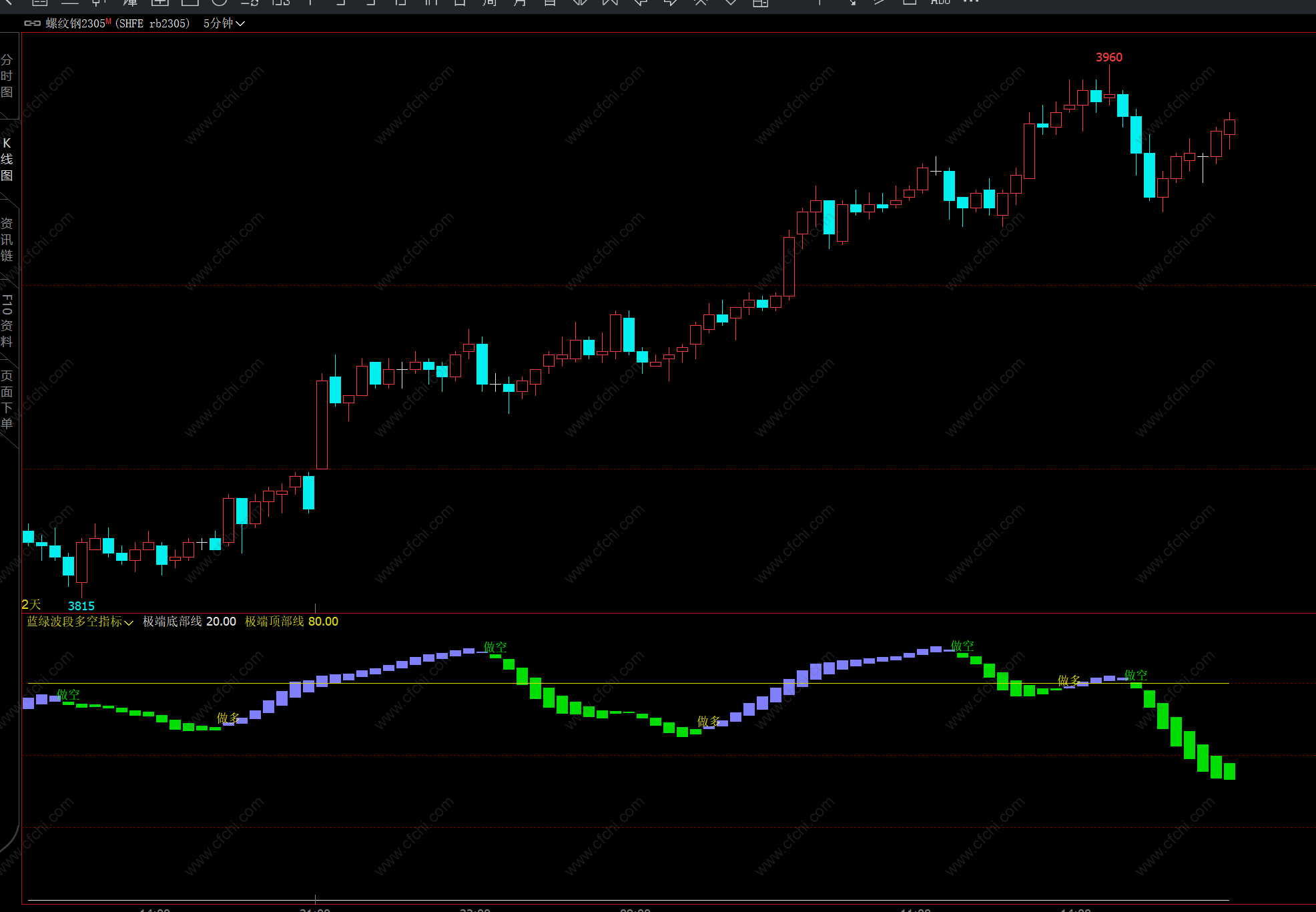Viewport: 1316px width, 912px height.
Task: Select the Abc text annotation tool
Action: (940, 3)
